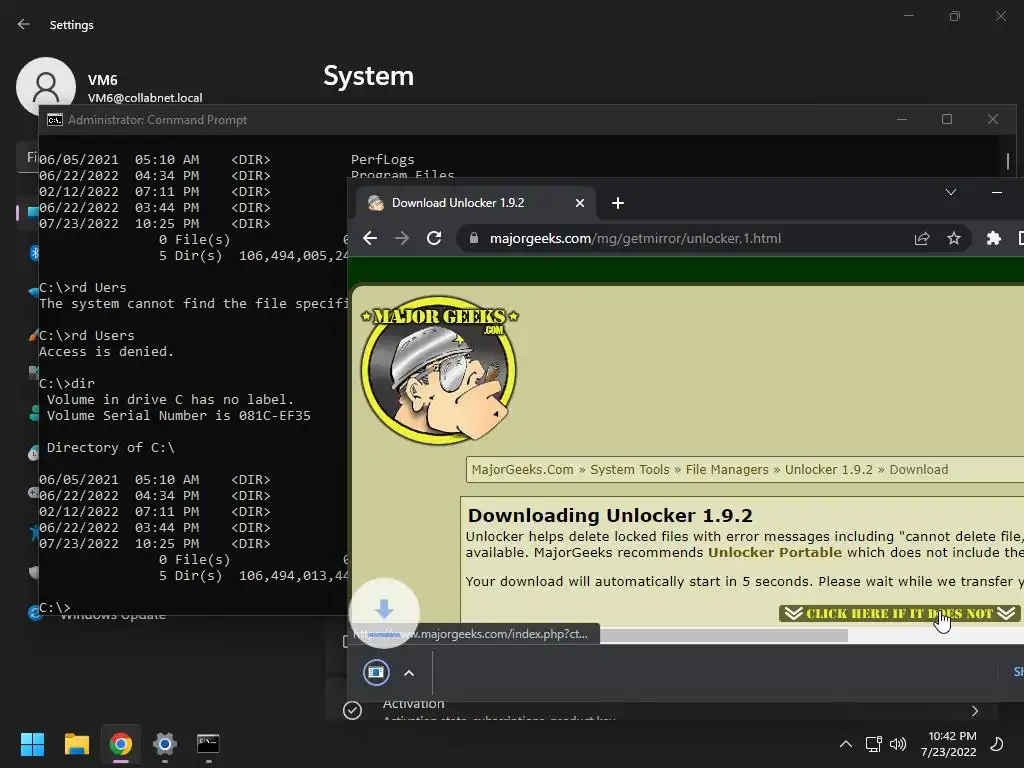
Task: Open Windows Start menu
Action: pos(32,744)
